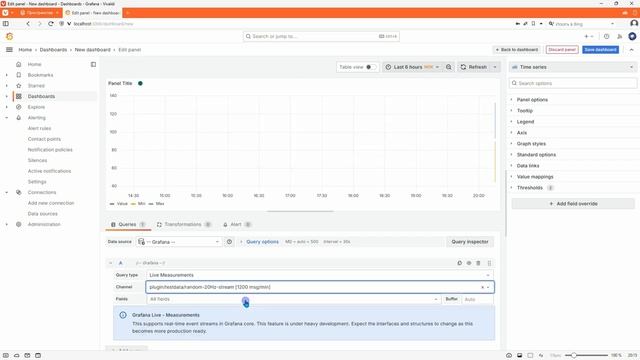Viewport: 640px width, 360px height.
Task: Open Starred in the sidebar
Action: tap(36, 86)
